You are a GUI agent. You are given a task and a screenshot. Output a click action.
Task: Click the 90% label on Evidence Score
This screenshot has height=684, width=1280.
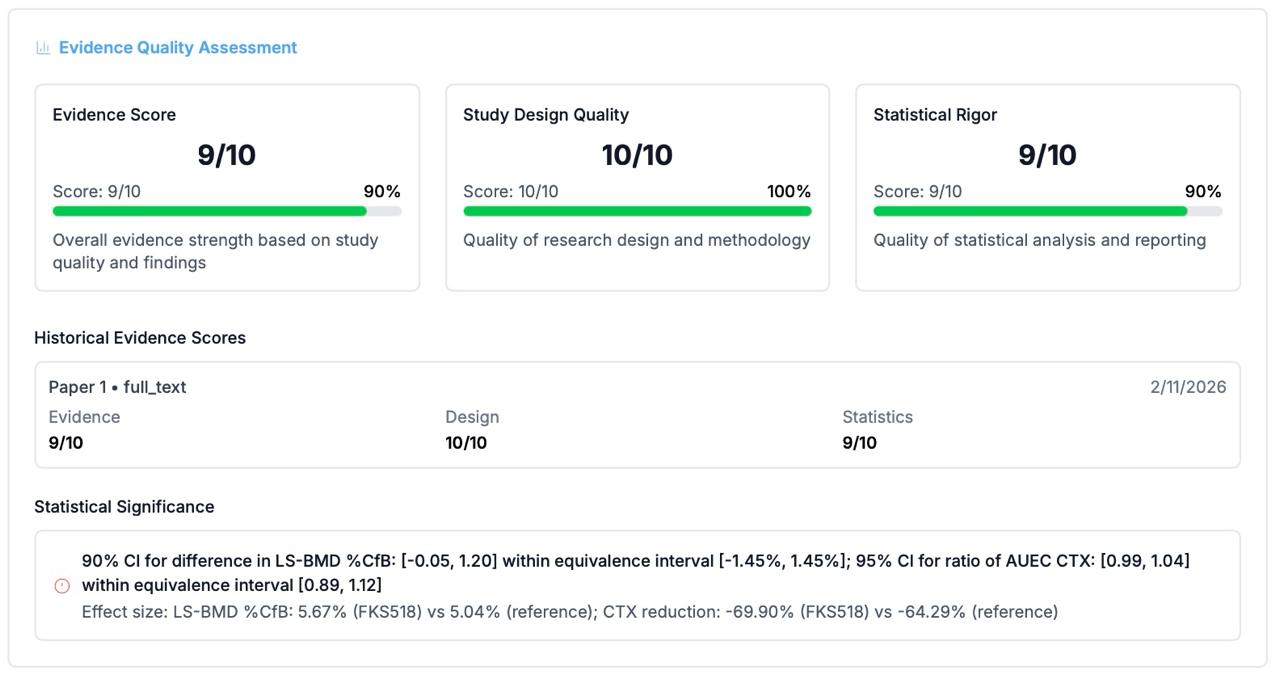pyautogui.click(x=383, y=191)
